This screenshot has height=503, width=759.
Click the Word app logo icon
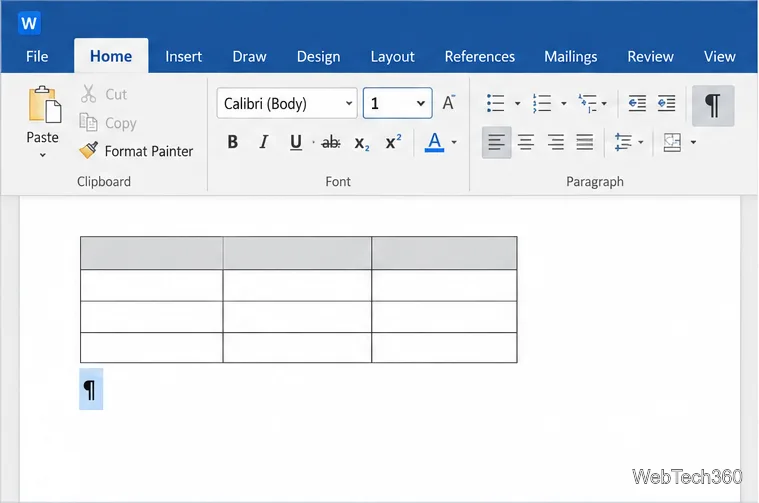tap(29, 23)
